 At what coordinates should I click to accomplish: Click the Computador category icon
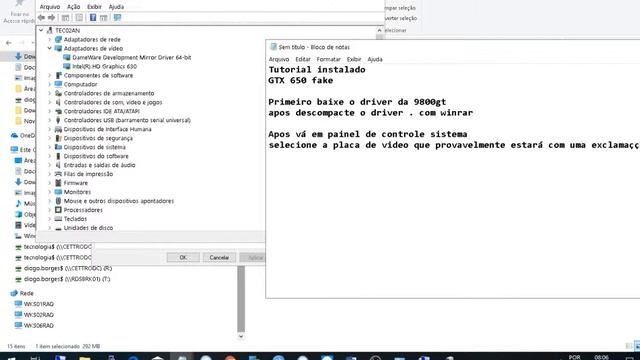58,84
